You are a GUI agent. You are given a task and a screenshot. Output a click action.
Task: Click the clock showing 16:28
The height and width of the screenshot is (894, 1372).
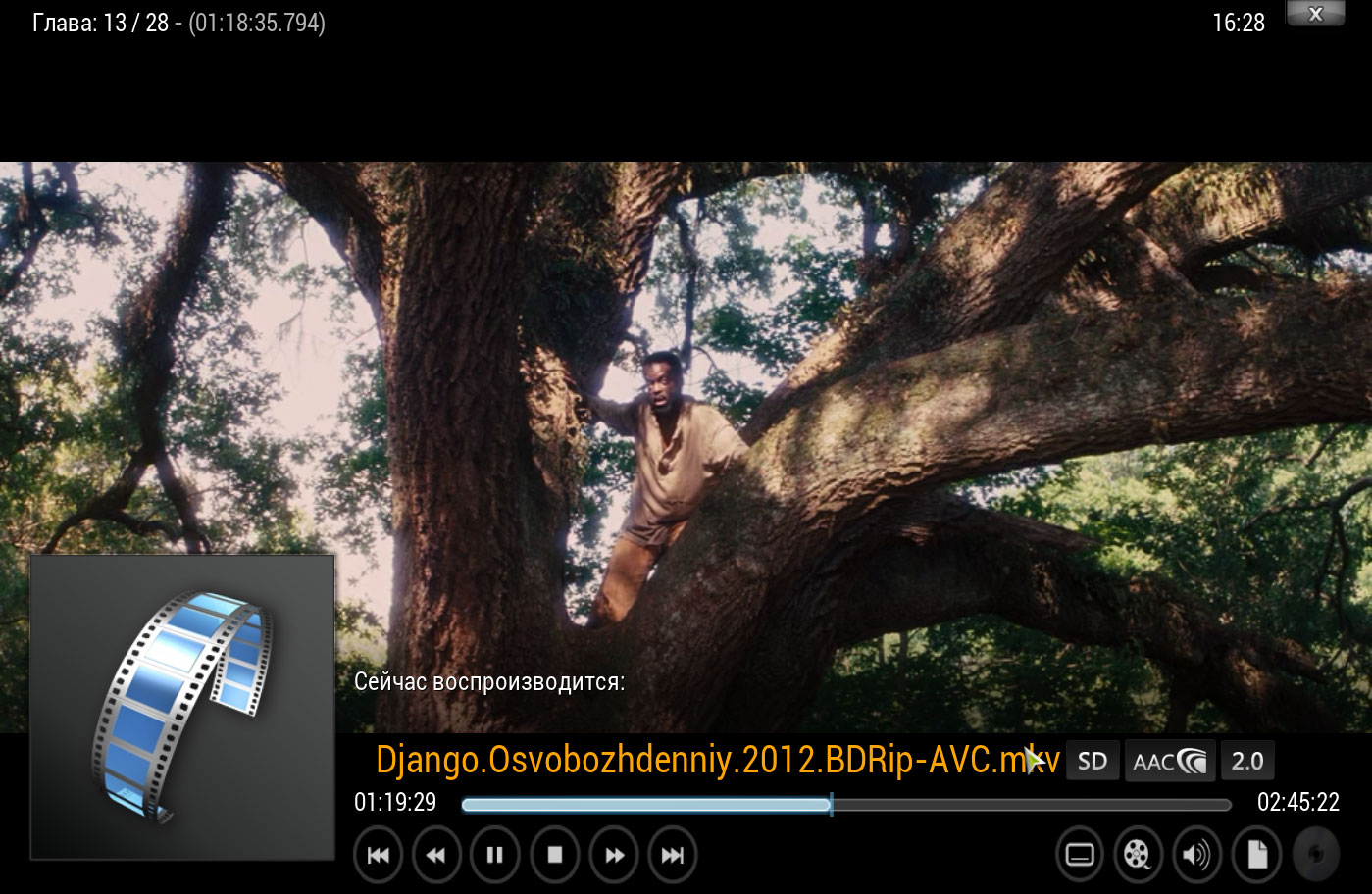coord(1239,23)
